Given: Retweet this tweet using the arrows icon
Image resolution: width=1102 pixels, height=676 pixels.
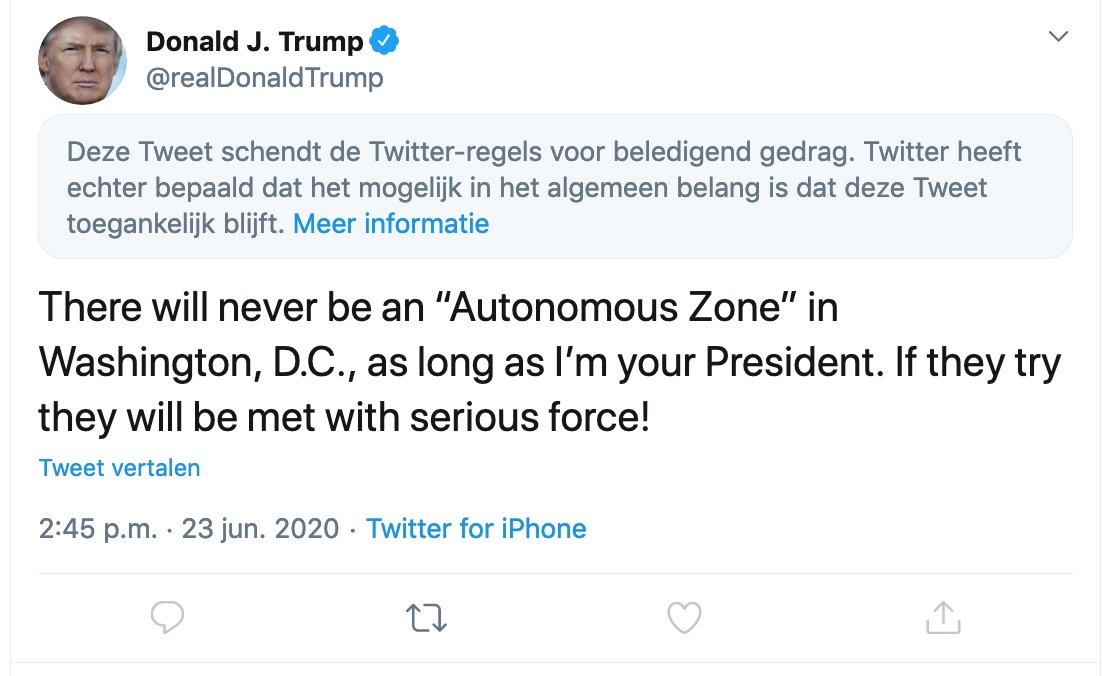Looking at the screenshot, I should (427, 618).
